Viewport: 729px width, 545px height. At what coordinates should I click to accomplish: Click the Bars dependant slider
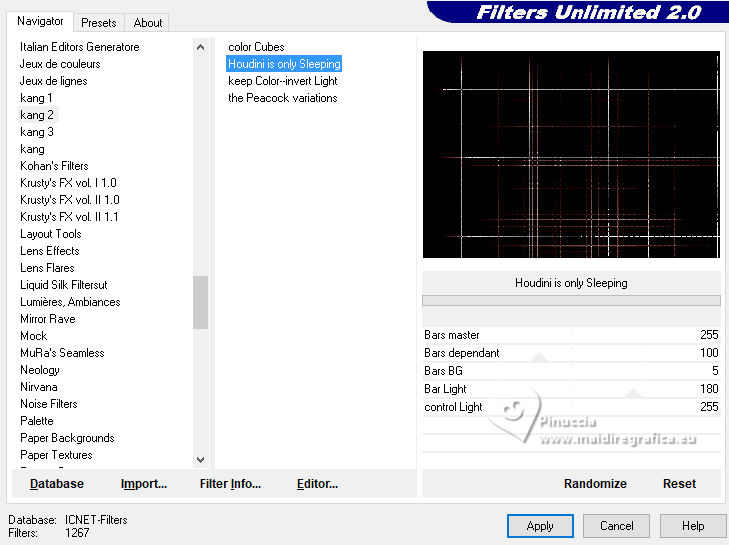point(571,353)
